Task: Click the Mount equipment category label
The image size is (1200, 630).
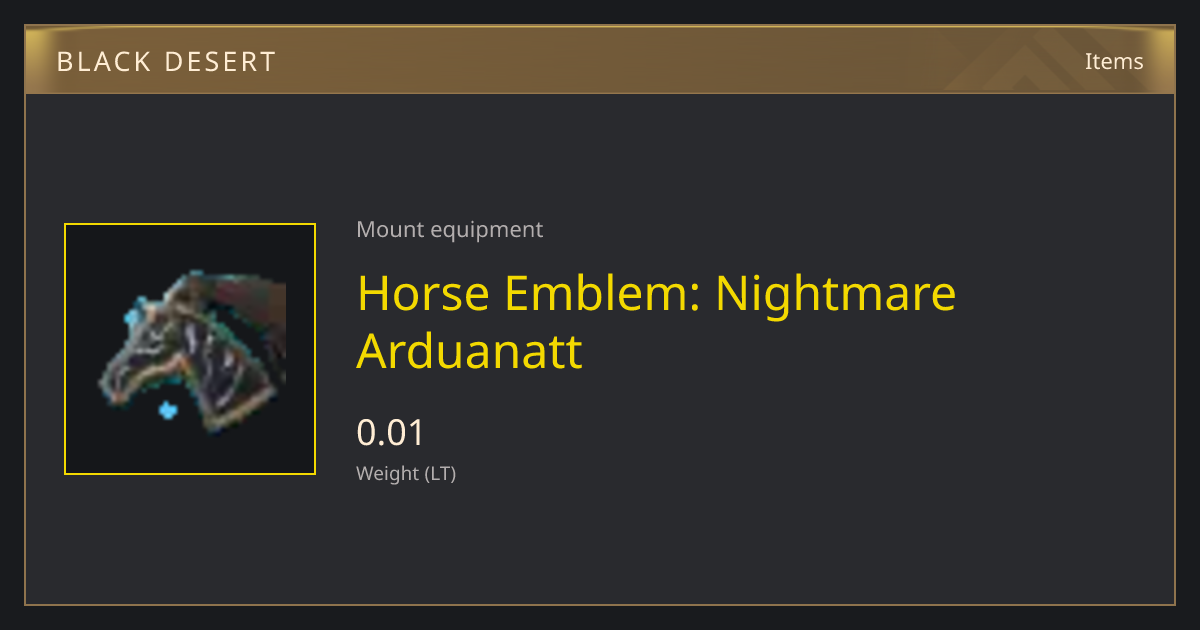Action: 449,229
